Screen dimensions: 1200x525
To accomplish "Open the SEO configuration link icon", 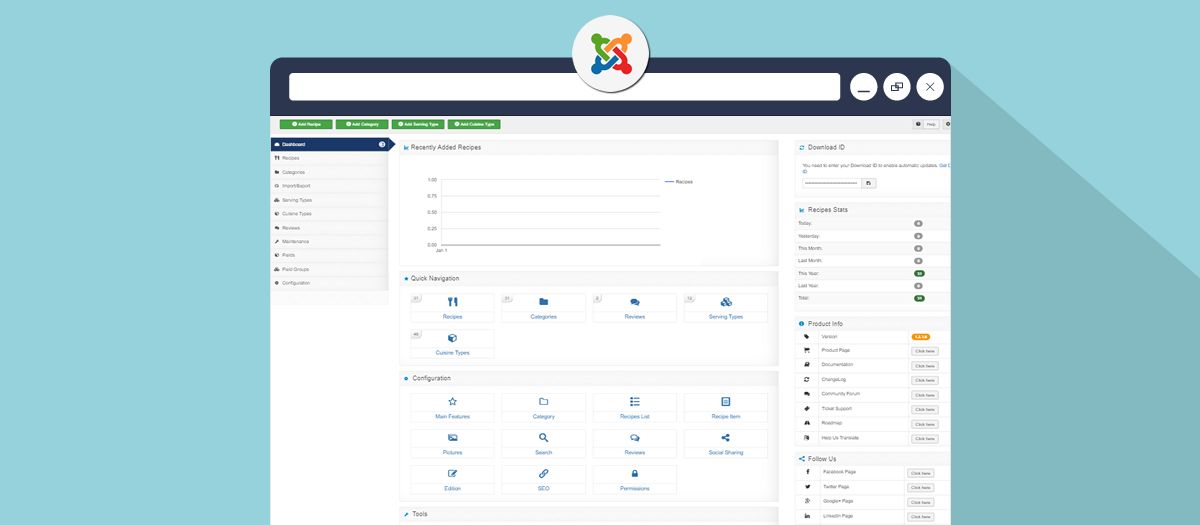I will 543,473.
